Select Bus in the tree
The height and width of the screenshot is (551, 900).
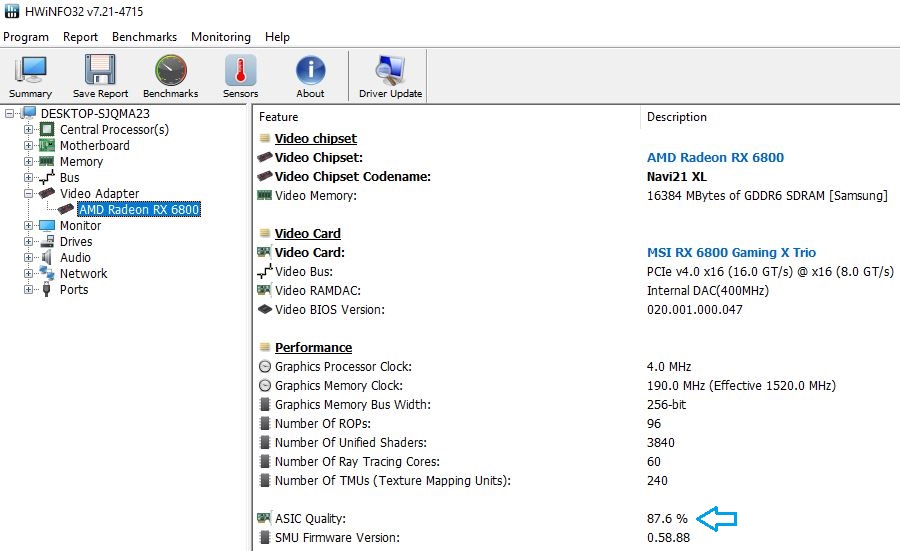point(69,178)
